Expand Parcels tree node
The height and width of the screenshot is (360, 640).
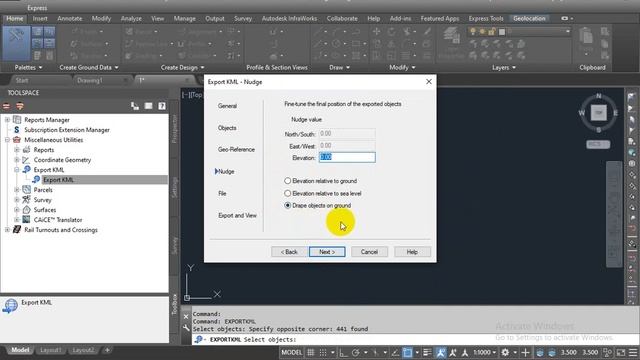17,190
